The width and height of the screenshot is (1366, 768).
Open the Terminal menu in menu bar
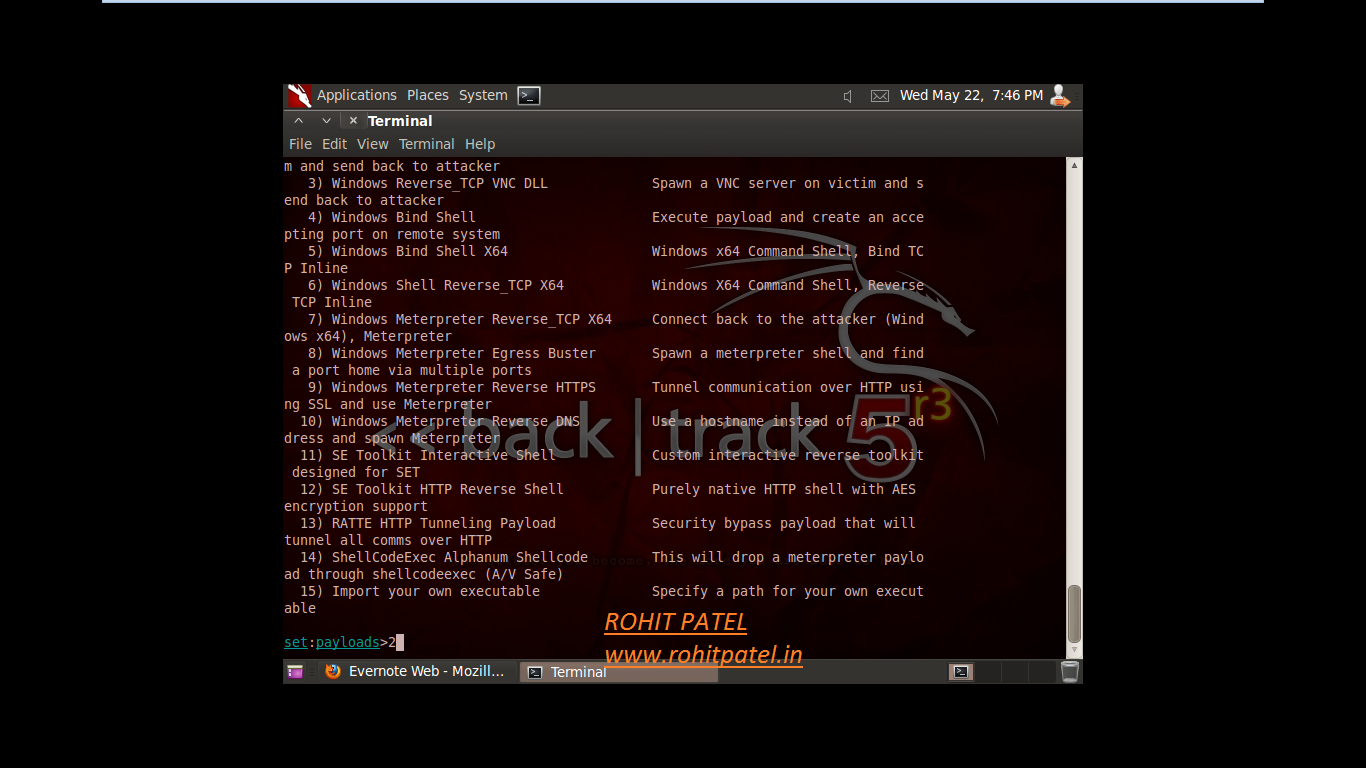tap(426, 144)
